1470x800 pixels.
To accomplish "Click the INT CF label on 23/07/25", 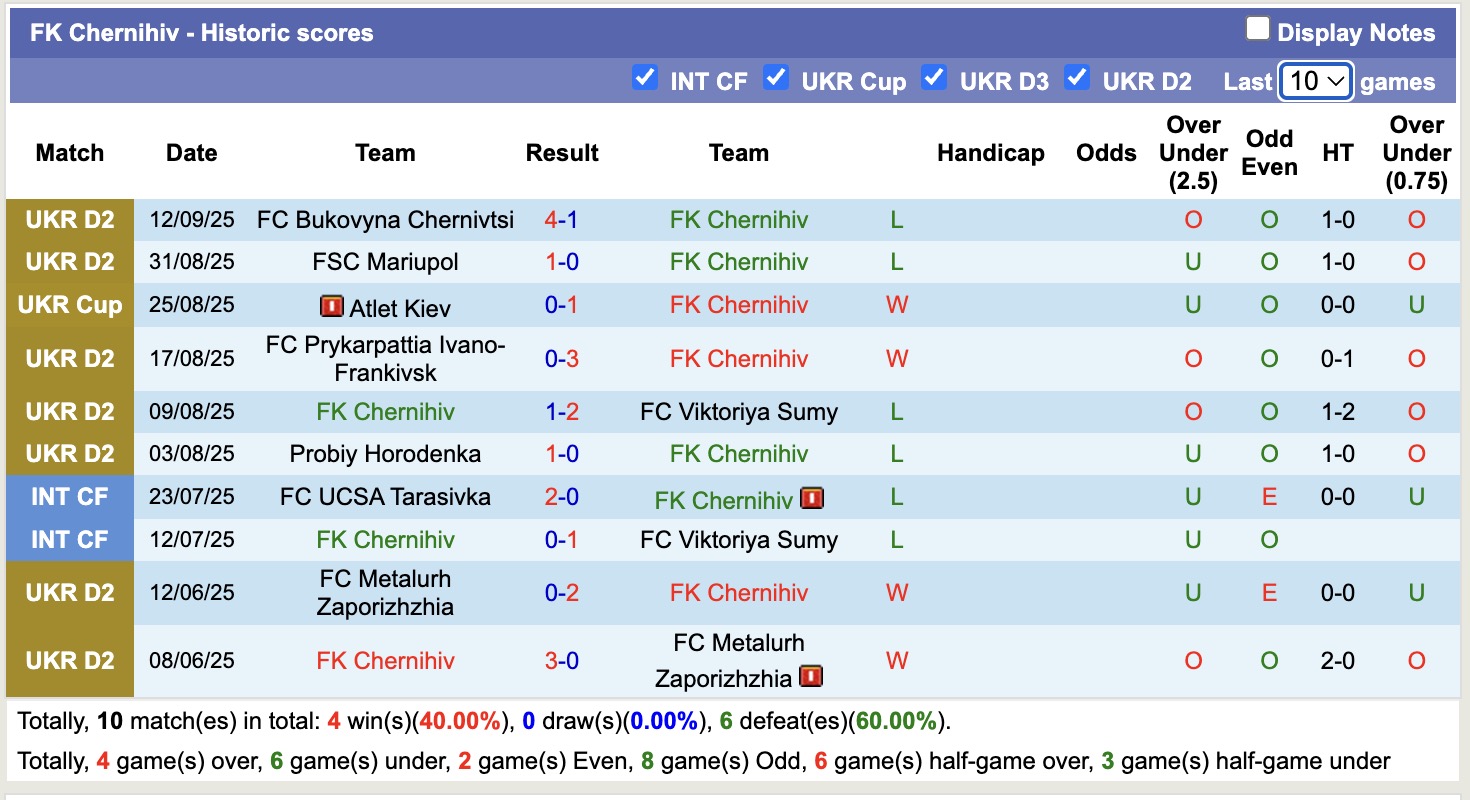I will pos(70,497).
